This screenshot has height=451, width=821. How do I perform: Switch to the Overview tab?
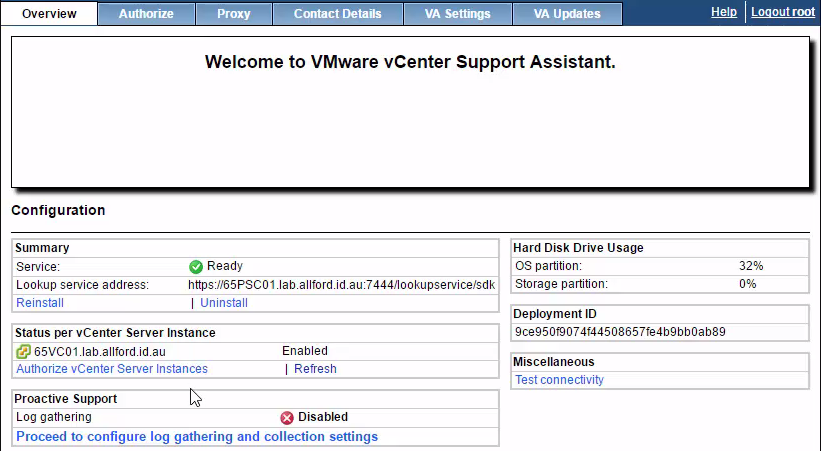tap(49, 14)
